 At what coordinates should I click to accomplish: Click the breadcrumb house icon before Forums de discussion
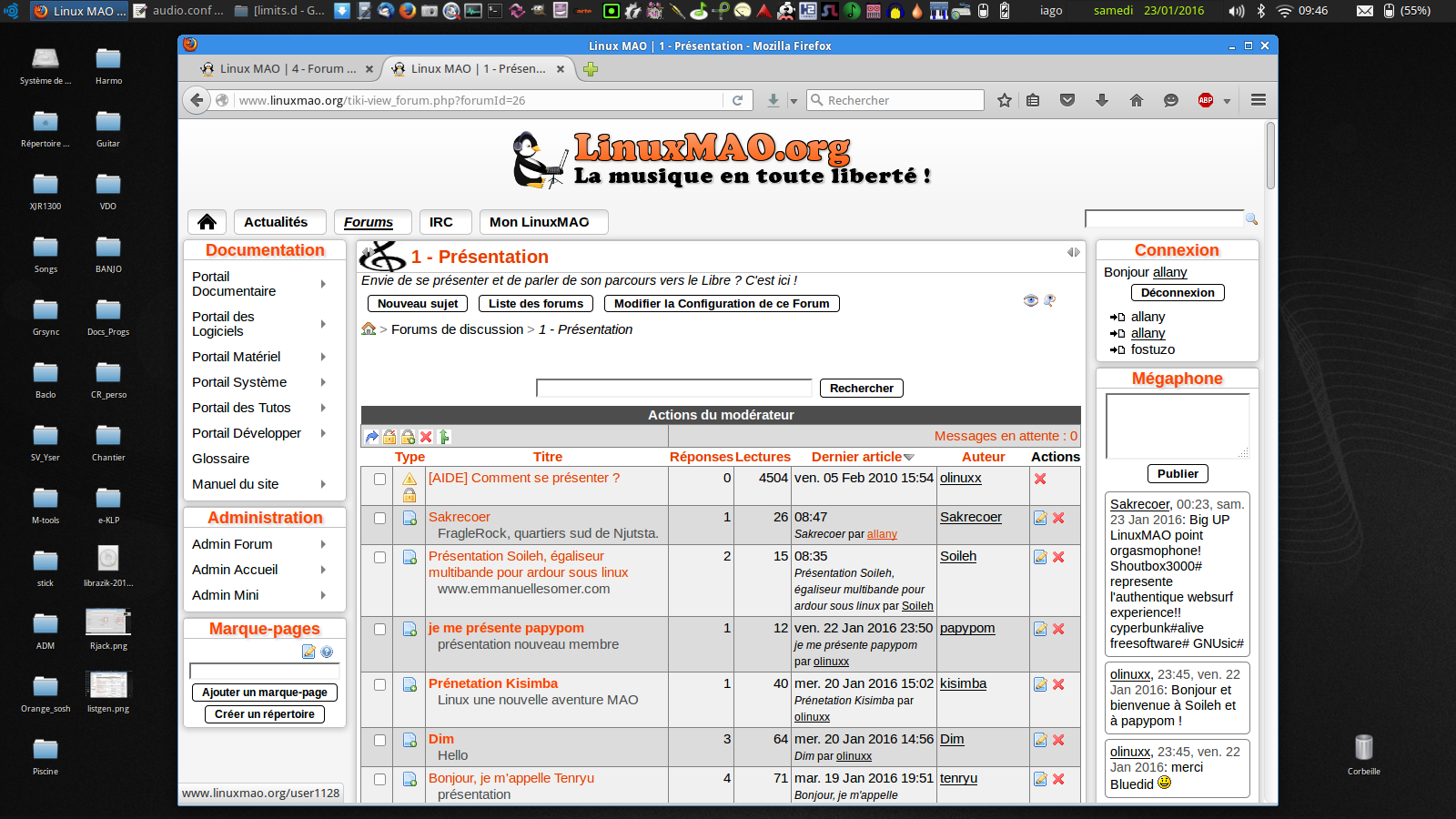tap(369, 329)
